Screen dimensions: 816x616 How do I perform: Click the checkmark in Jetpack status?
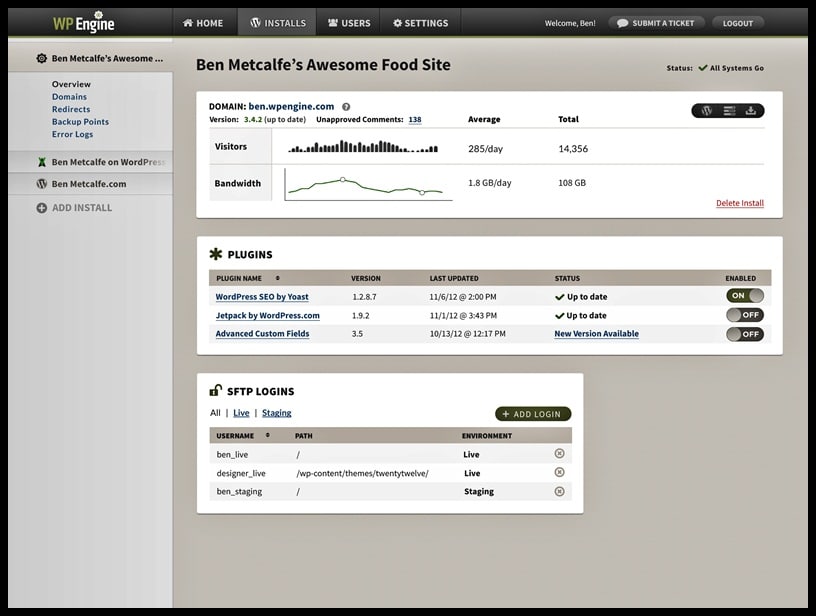coord(559,316)
